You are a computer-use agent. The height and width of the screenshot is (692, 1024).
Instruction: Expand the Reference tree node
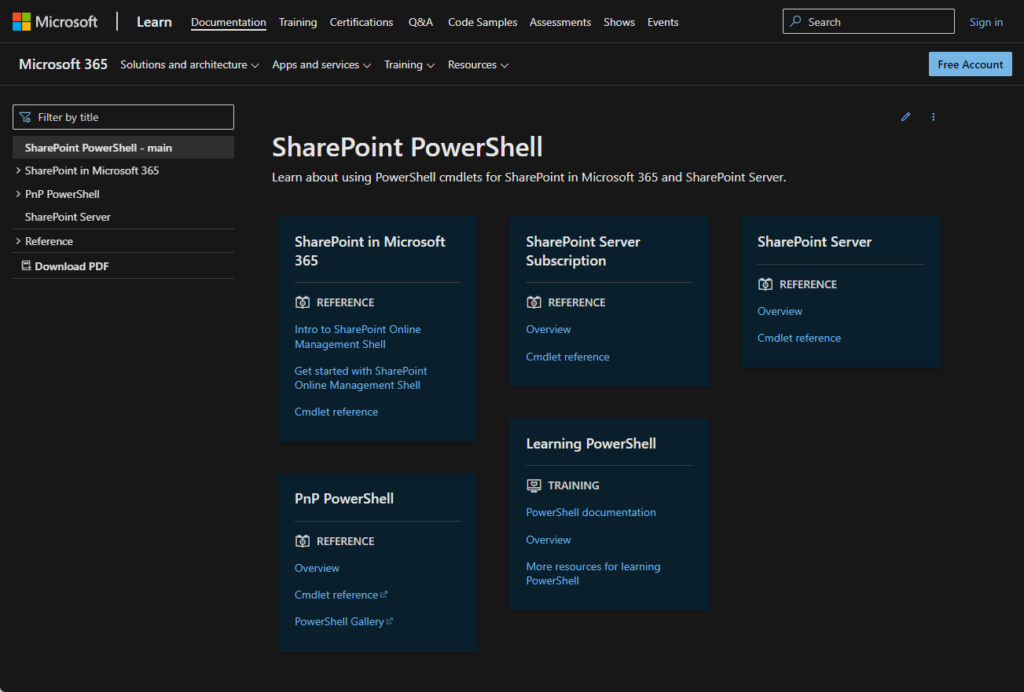pyautogui.click(x=18, y=241)
